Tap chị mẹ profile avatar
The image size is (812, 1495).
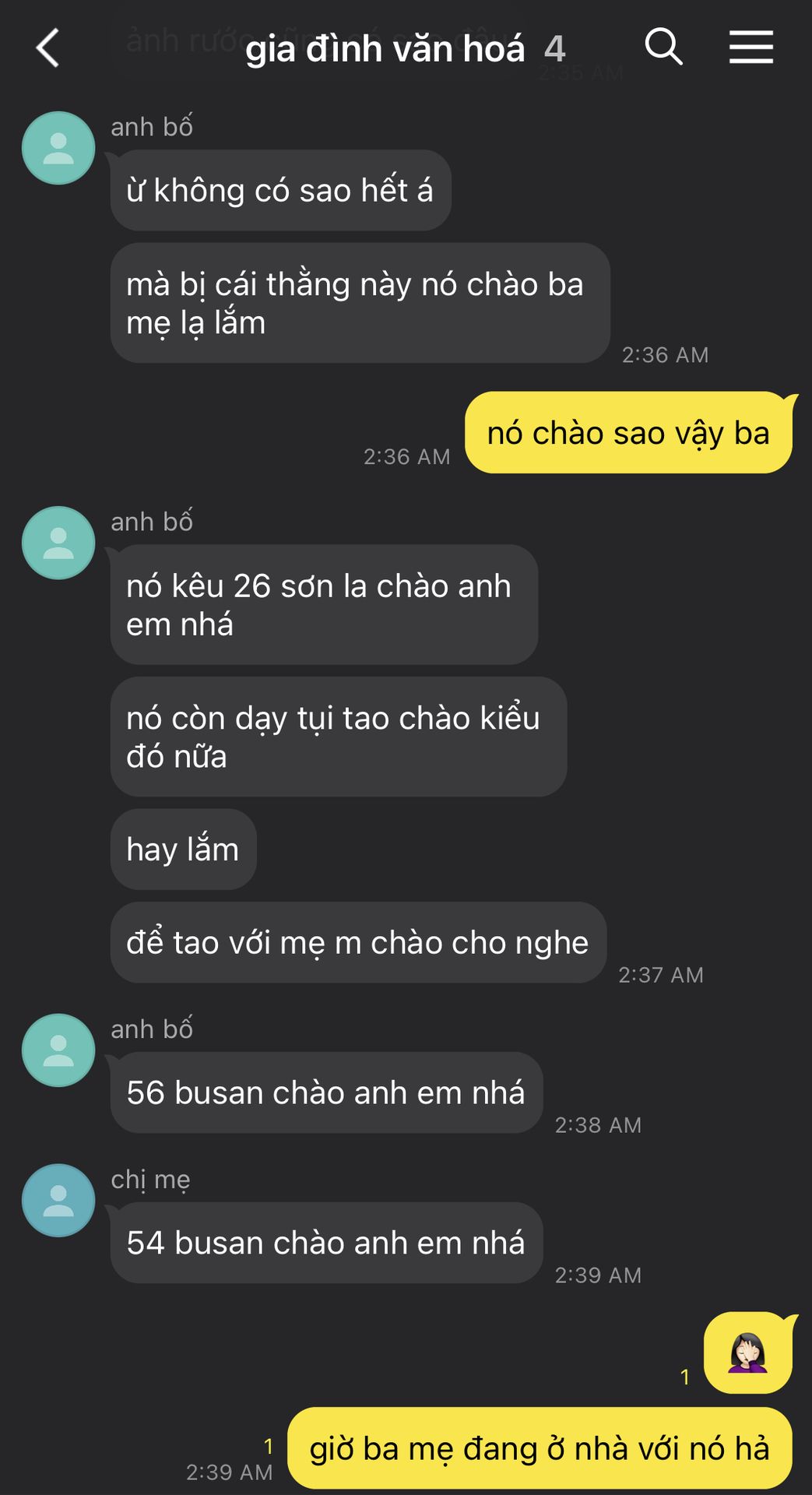(x=58, y=1201)
